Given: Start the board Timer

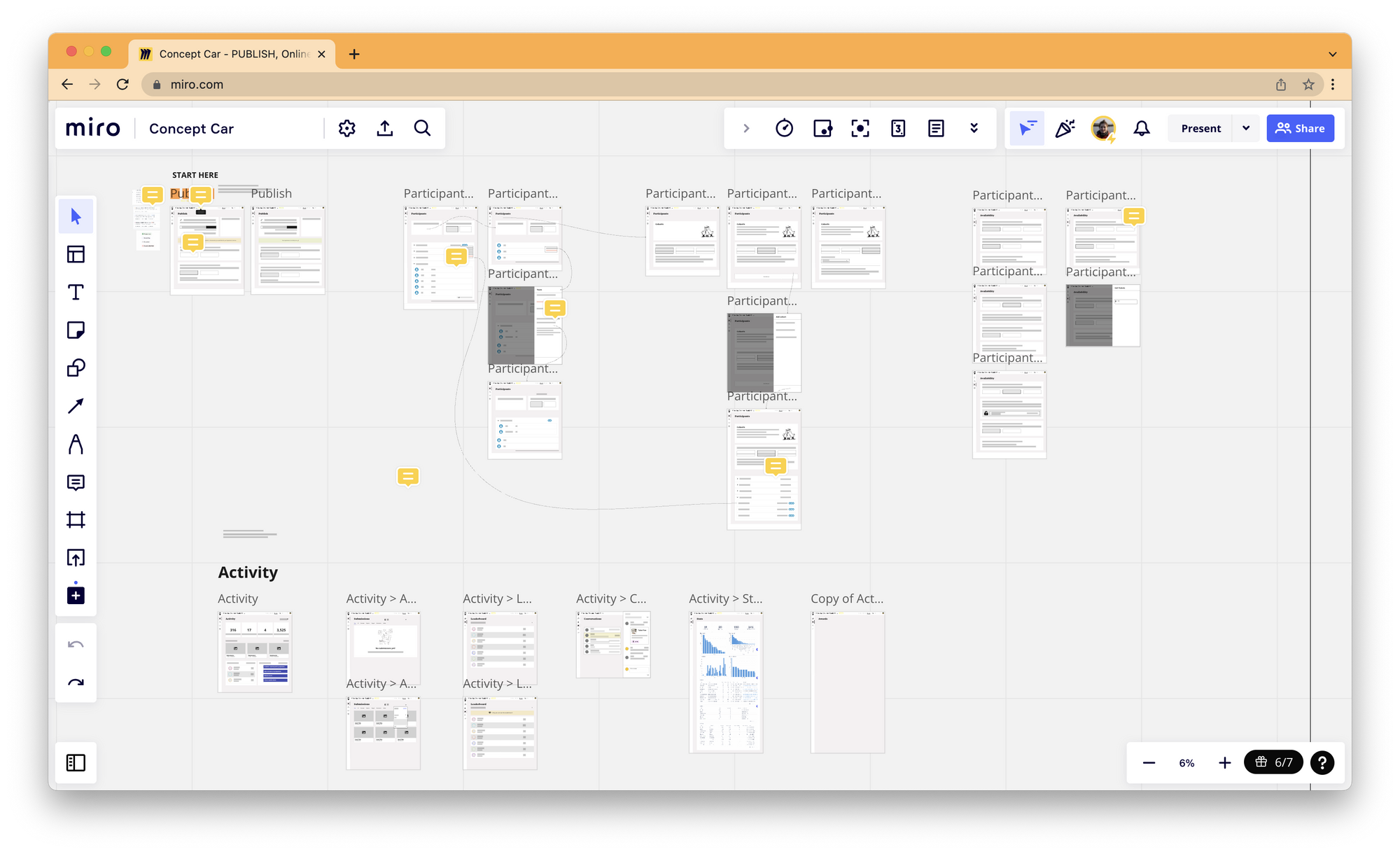Looking at the screenshot, I should (785, 128).
